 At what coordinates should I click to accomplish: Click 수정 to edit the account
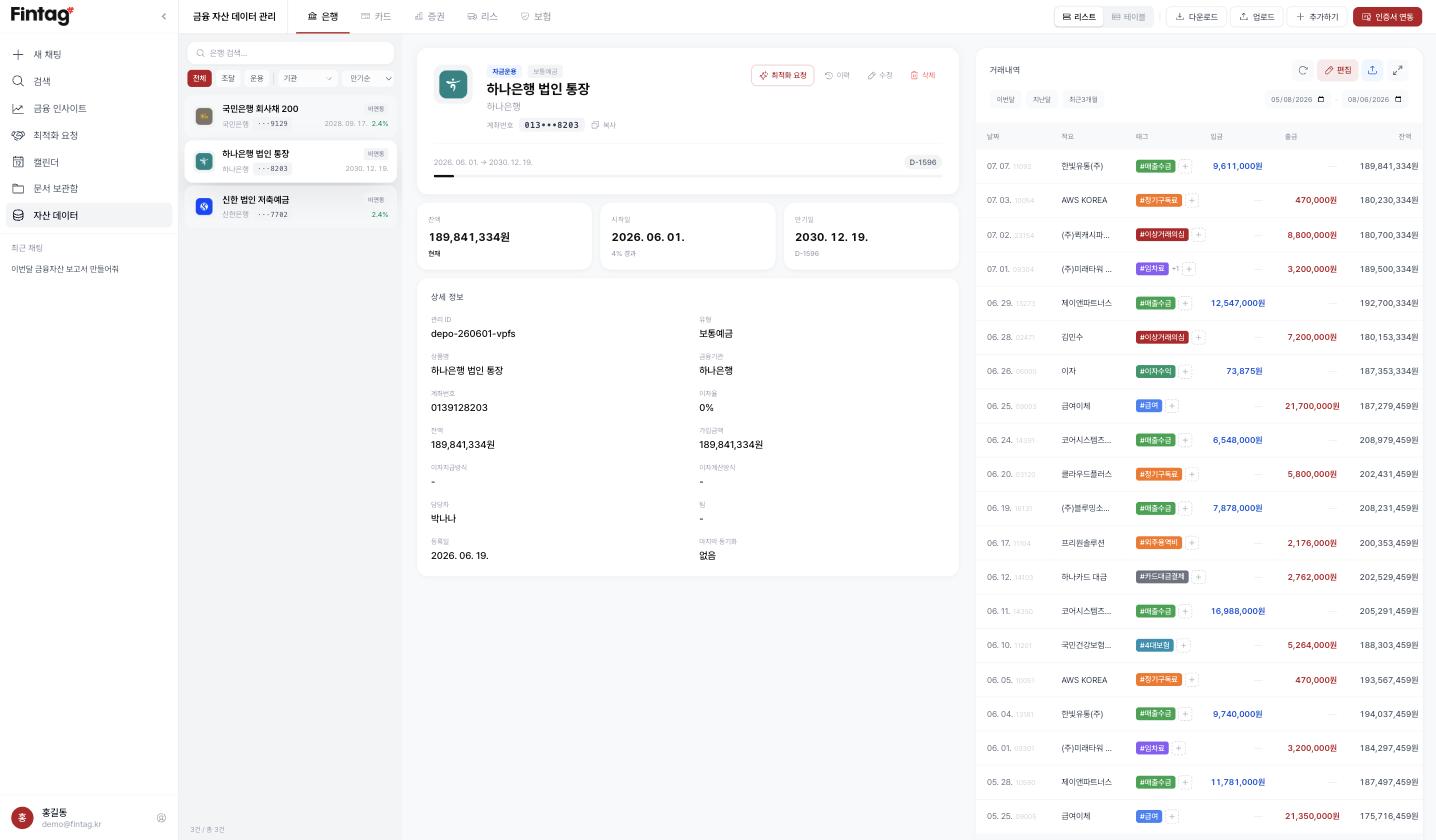point(880,75)
